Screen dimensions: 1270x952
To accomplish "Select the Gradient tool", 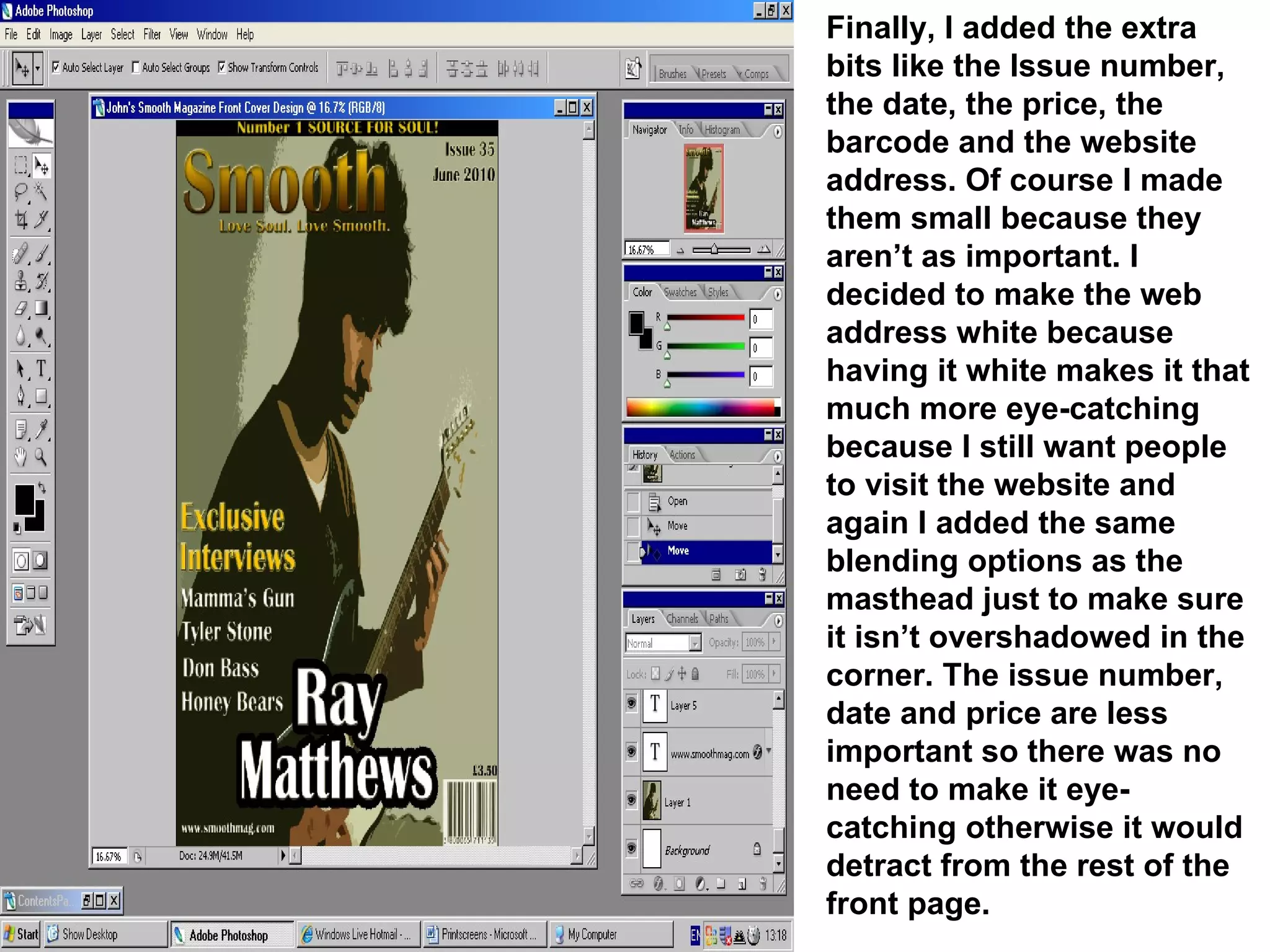I will click(41, 308).
